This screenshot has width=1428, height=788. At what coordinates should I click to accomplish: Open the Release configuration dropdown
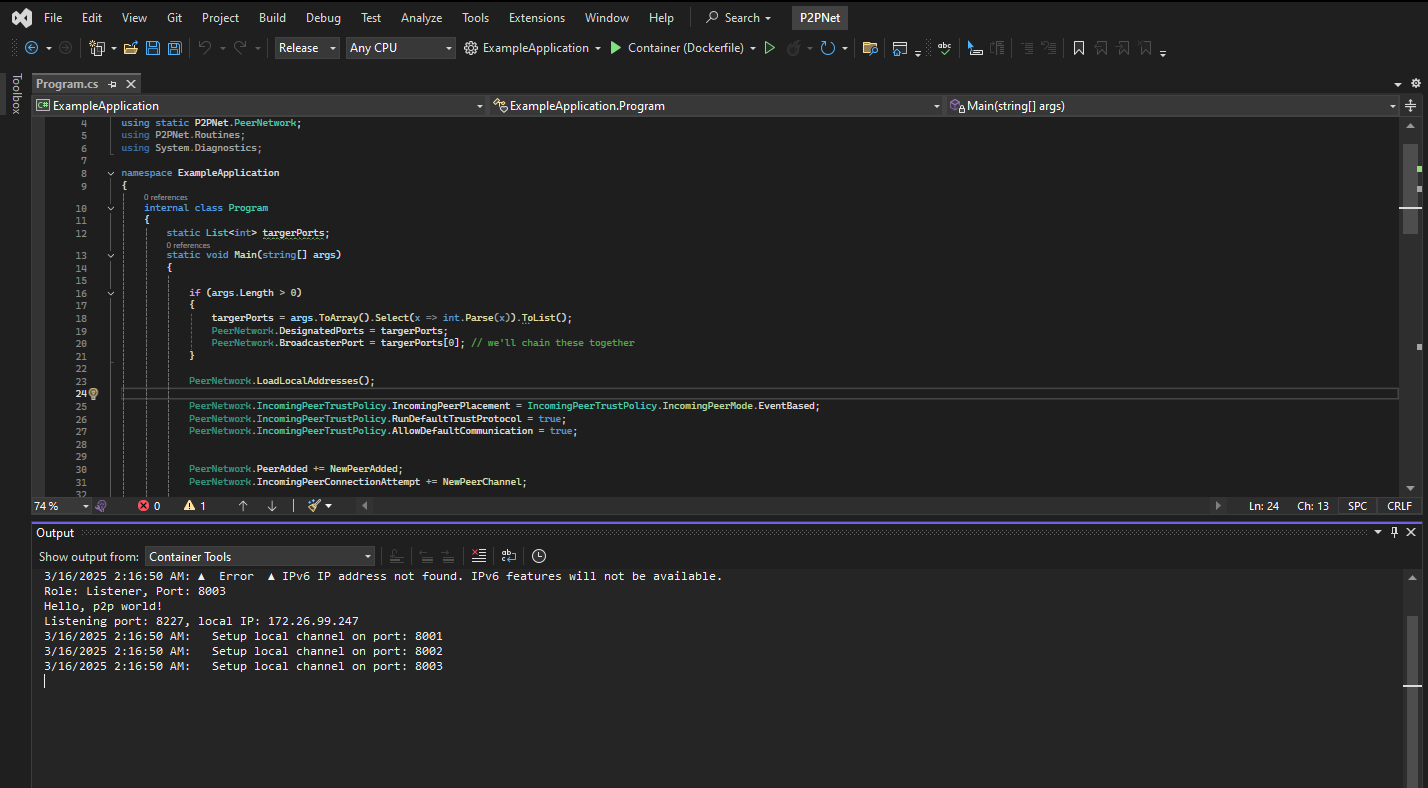tap(307, 48)
